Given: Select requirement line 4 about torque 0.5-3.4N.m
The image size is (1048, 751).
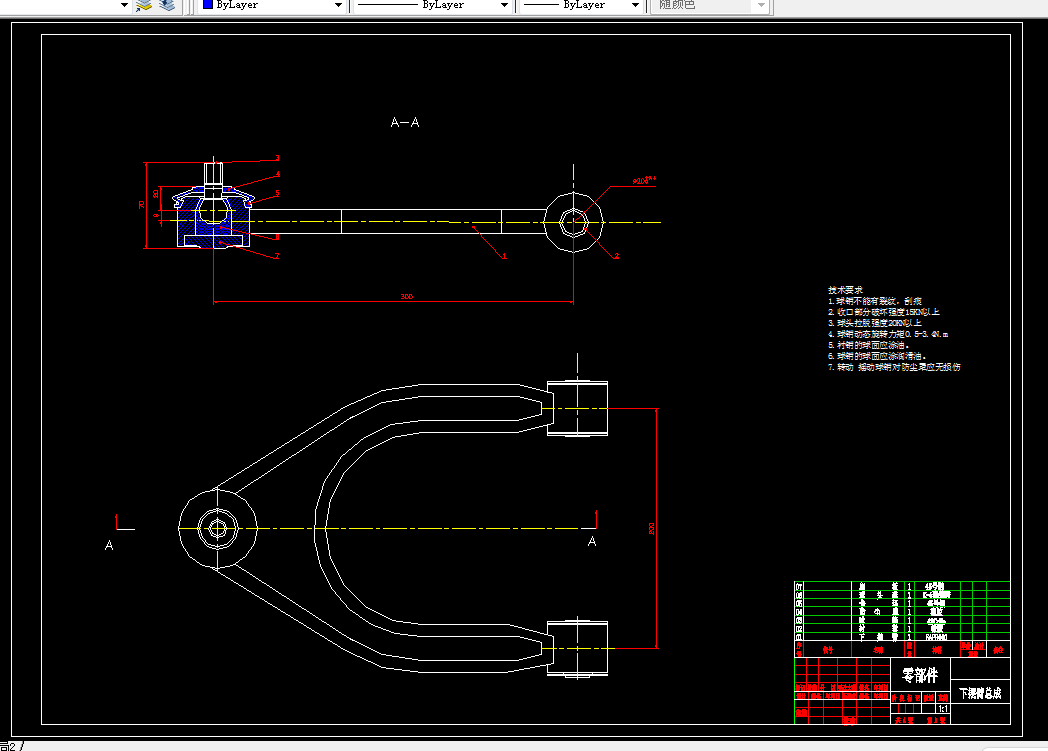Looking at the screenshot, I should tap(888, 334).
